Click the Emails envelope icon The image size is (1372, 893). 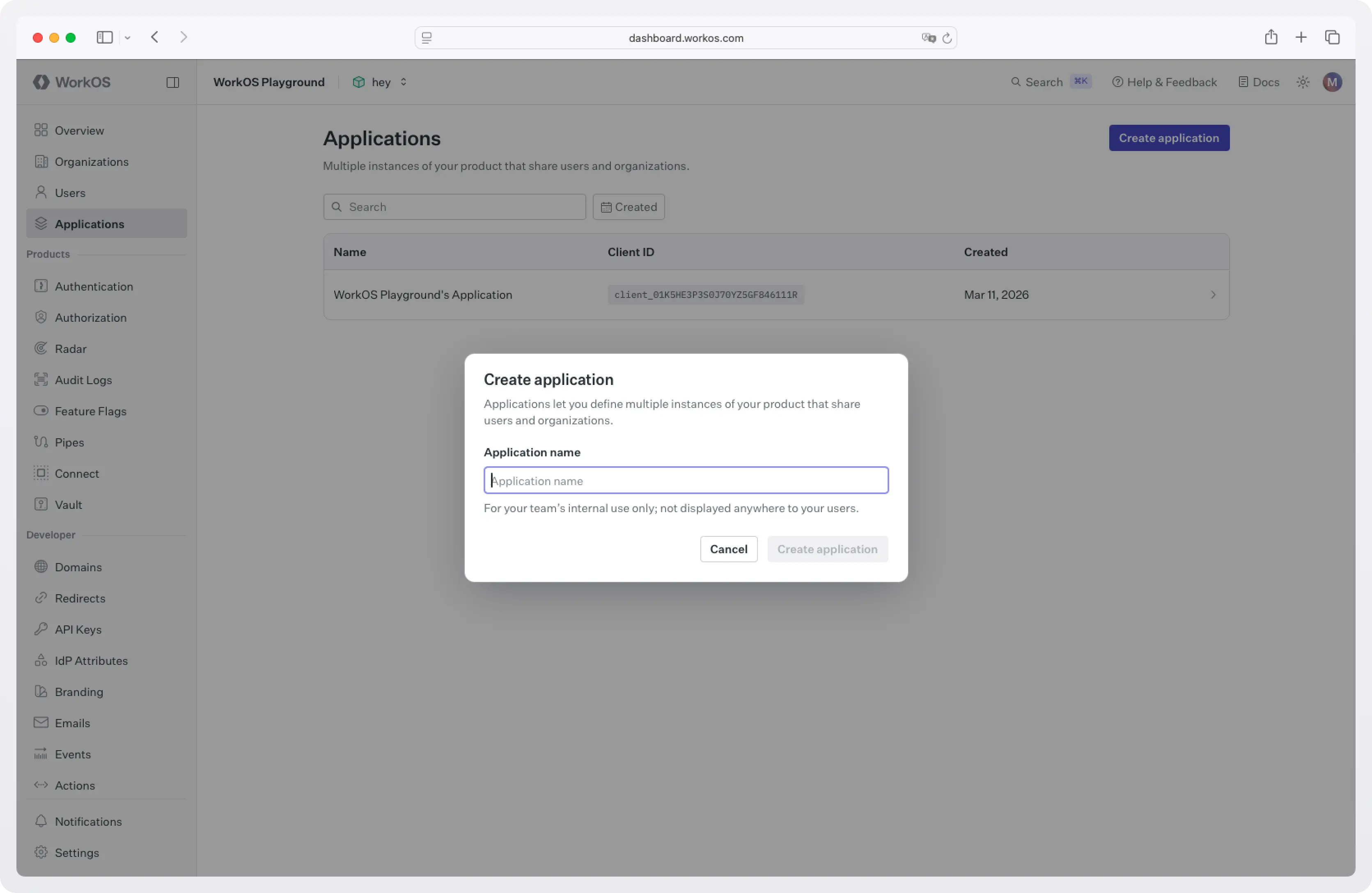tap(41, 722)
